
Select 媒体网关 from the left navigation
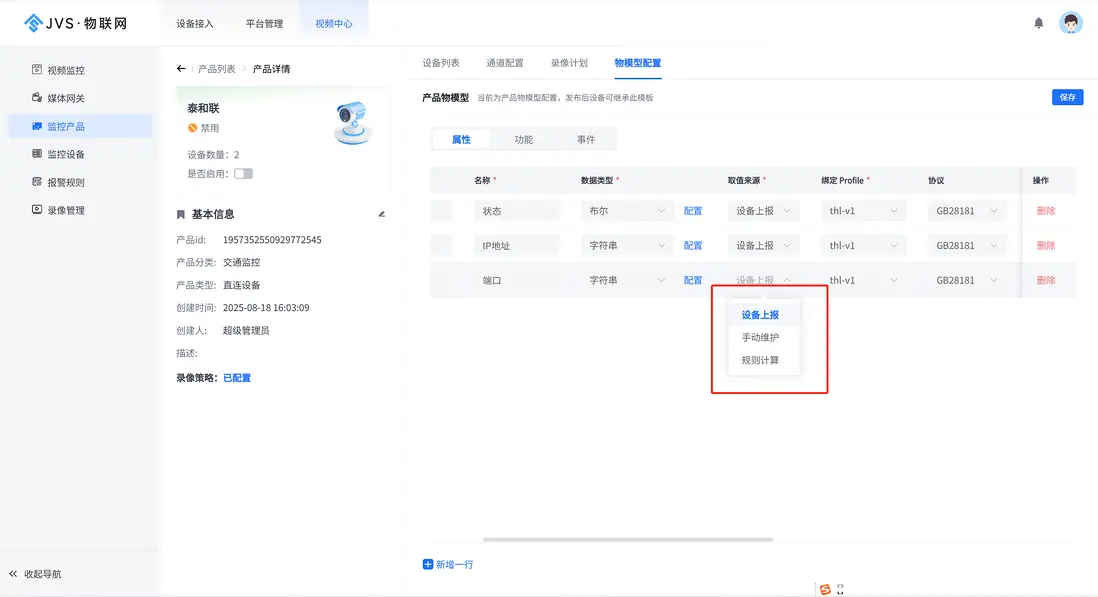click(68, 97)
